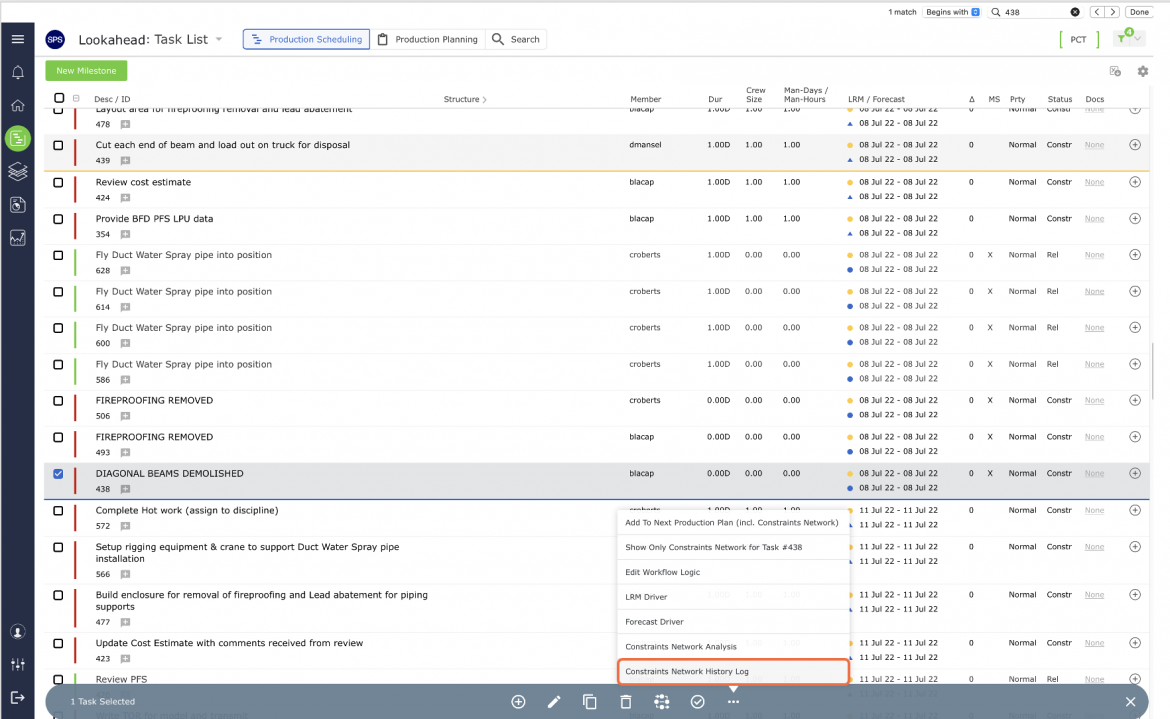Click the New Milestone button
Viewport: 1170px width, 719px height.
coord(87,71)
